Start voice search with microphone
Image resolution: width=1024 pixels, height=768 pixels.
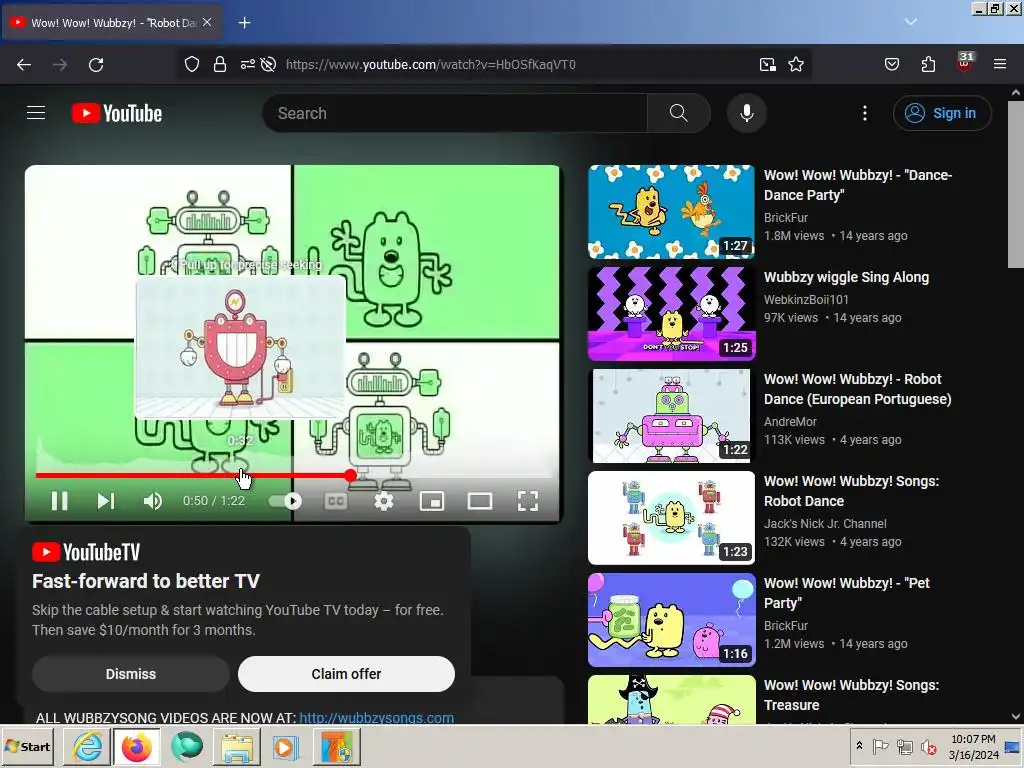pos(746,113)
